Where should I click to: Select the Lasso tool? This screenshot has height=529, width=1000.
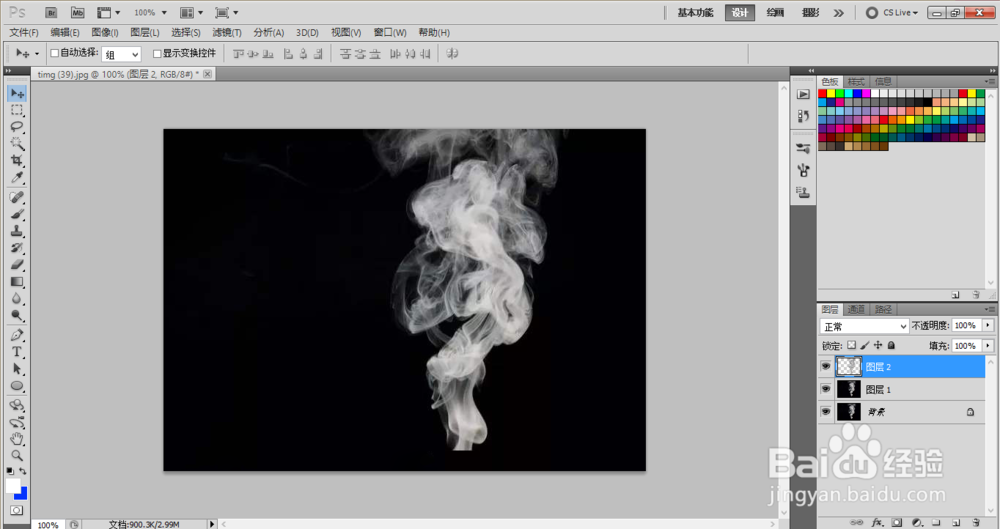coord(17,127)
